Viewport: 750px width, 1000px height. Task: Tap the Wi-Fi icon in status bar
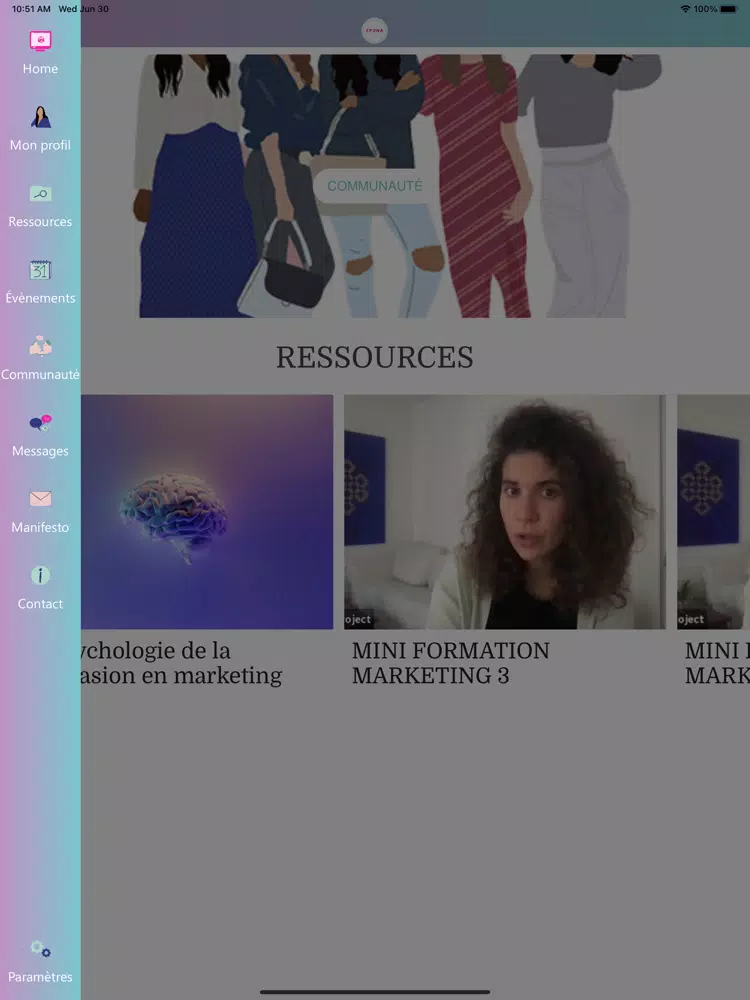click(685, 9)
